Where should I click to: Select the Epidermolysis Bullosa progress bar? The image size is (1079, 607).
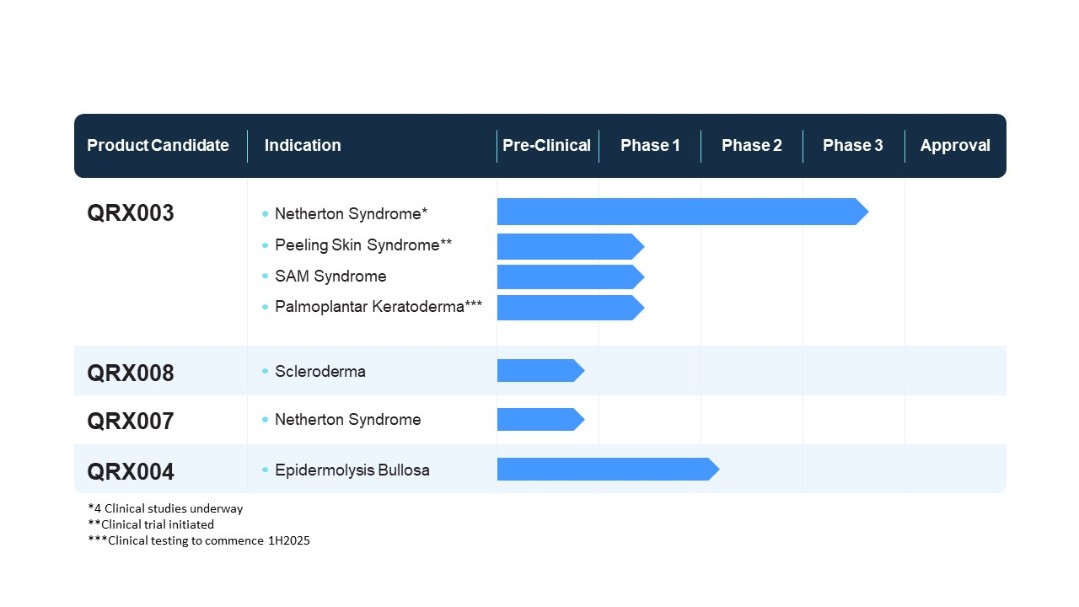(x=607, y=469)
